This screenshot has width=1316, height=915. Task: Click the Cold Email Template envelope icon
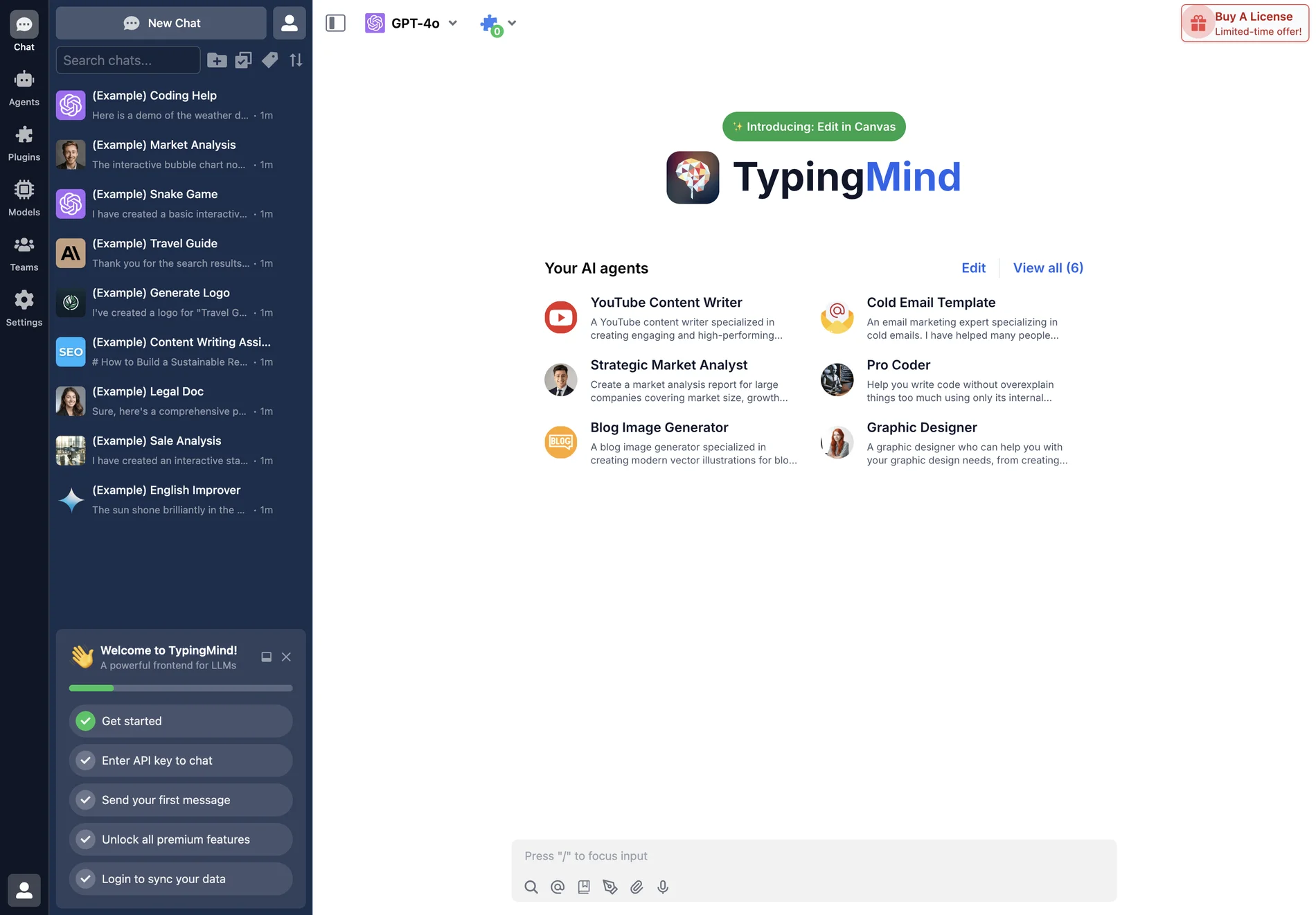[x=837, y=317]
